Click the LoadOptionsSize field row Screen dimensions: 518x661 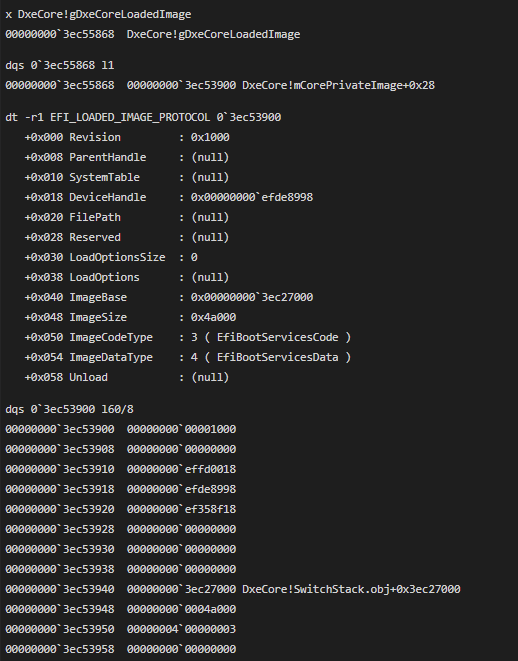coord(111,258)
